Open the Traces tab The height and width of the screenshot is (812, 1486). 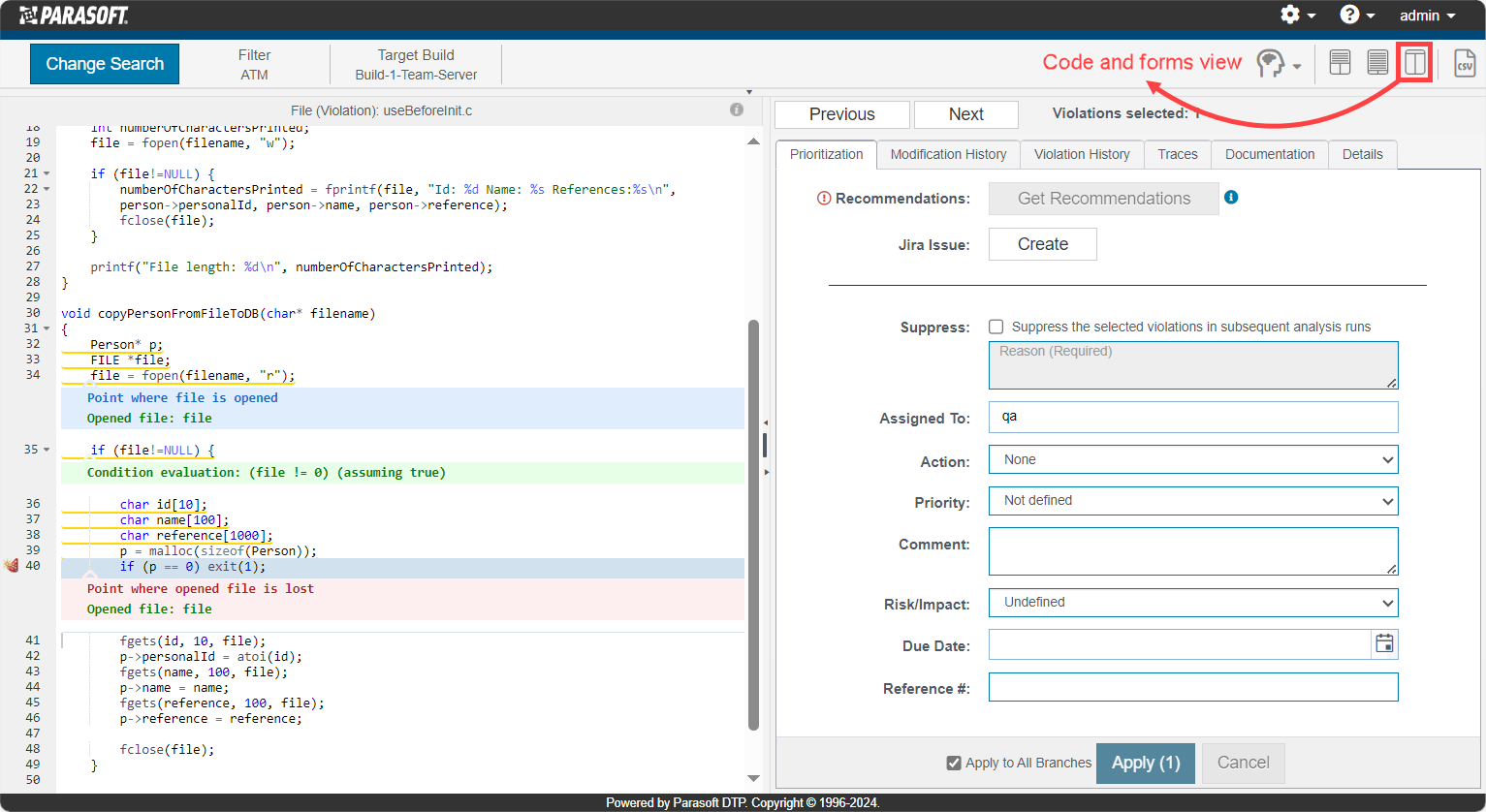point(1178,154)
